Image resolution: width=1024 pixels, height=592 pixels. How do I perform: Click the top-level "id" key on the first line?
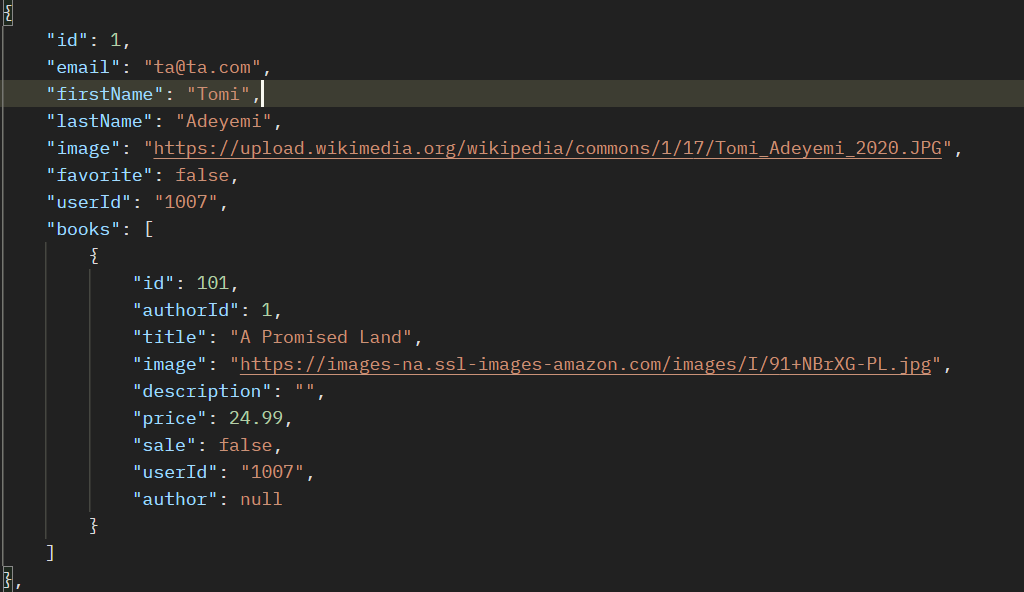pos(67,41)
